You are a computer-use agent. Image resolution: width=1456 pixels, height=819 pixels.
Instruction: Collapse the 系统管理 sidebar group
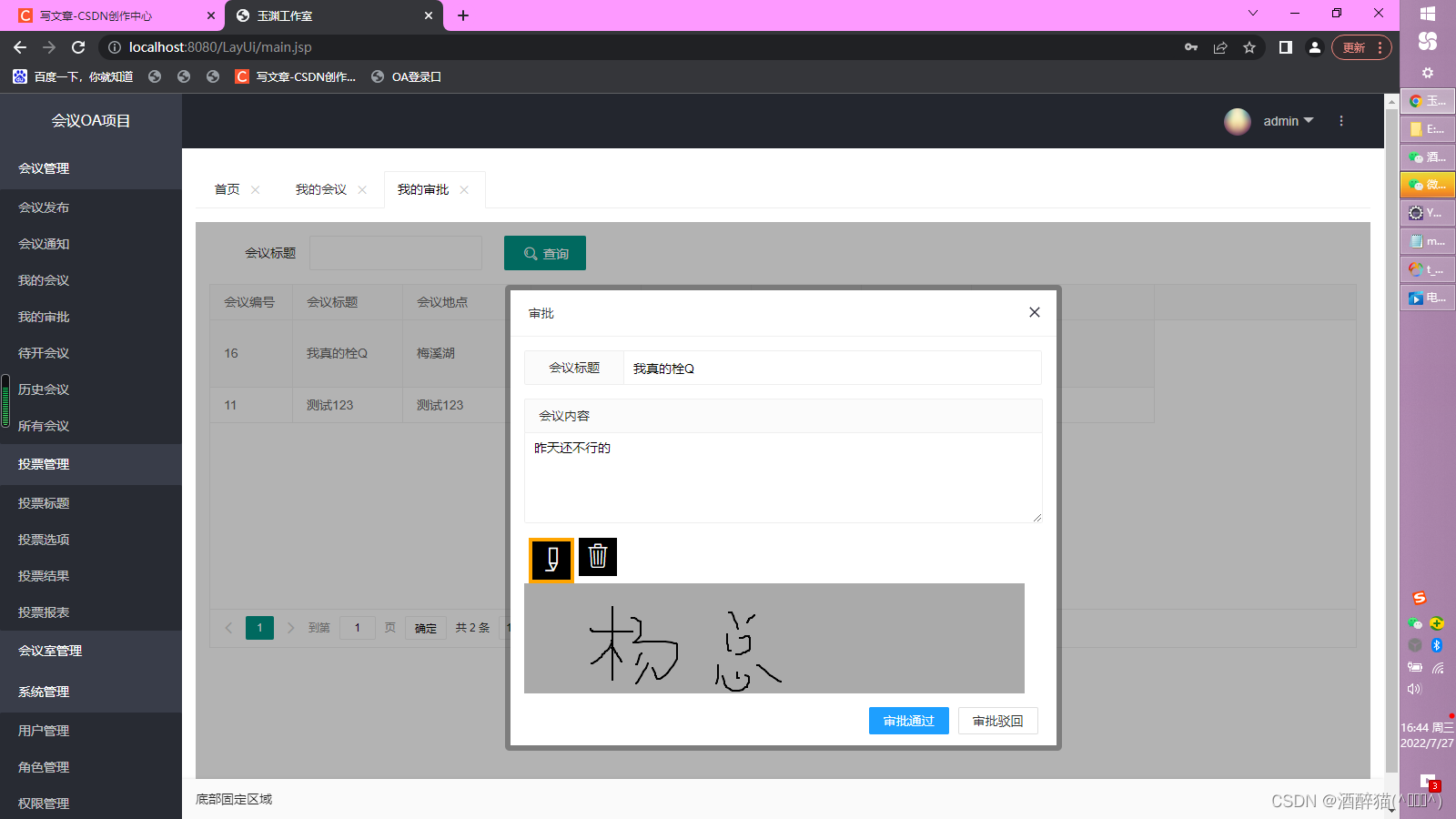point(91,692)
